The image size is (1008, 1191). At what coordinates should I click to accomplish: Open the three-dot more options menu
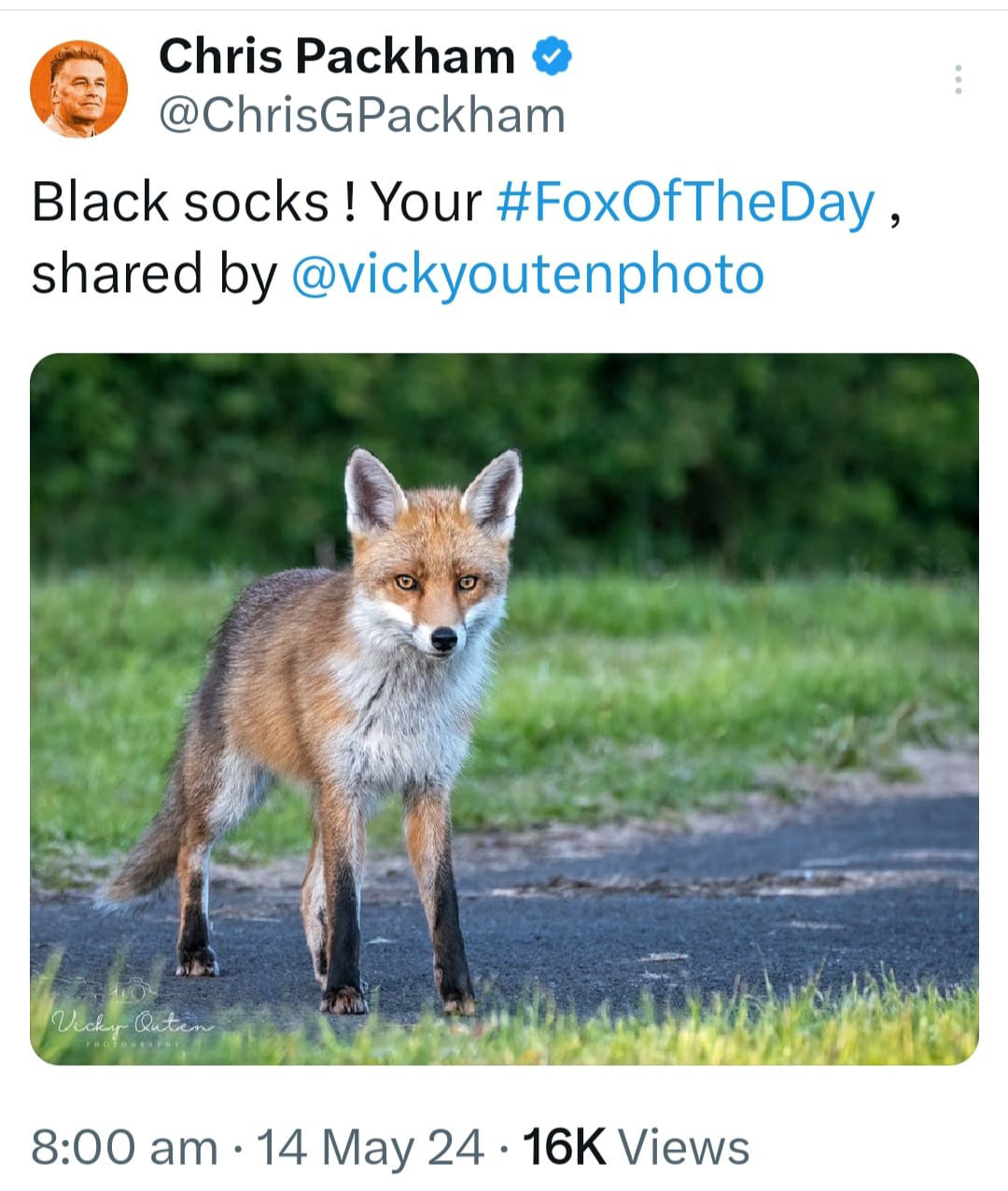point(958,80)
